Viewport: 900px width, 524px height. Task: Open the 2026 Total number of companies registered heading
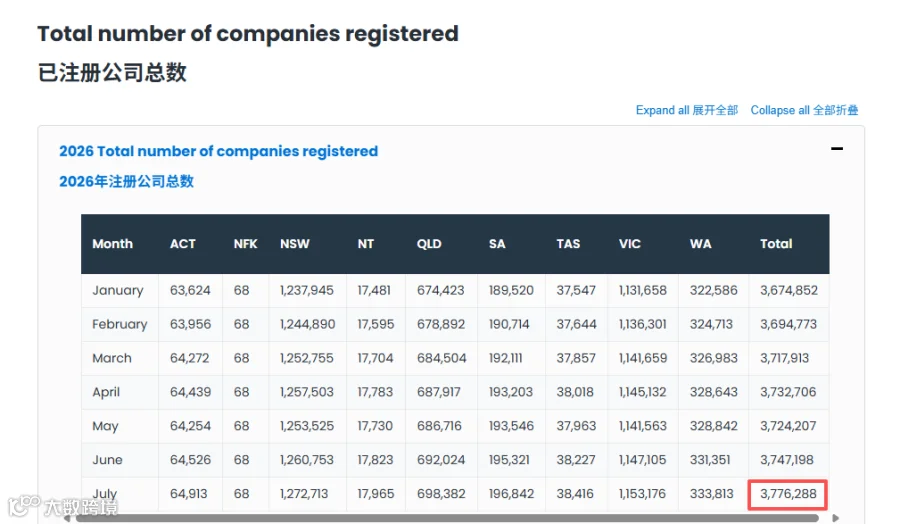click(219, 151)
